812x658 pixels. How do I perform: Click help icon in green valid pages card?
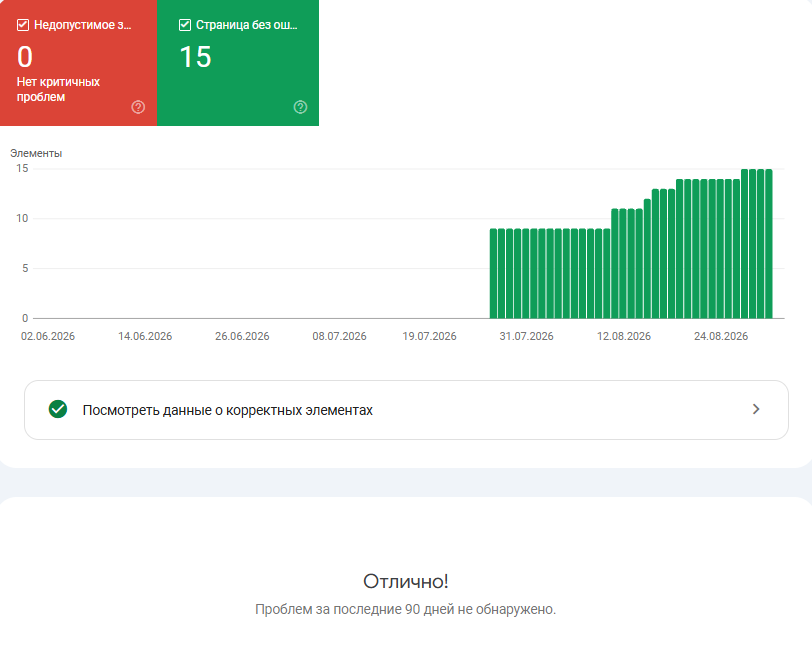[x=300, y=107]
